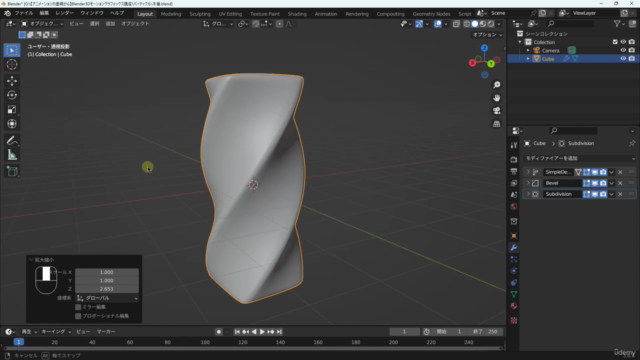Select the Cursor tool
Viewport: 640px width, 360px height.
12,64
